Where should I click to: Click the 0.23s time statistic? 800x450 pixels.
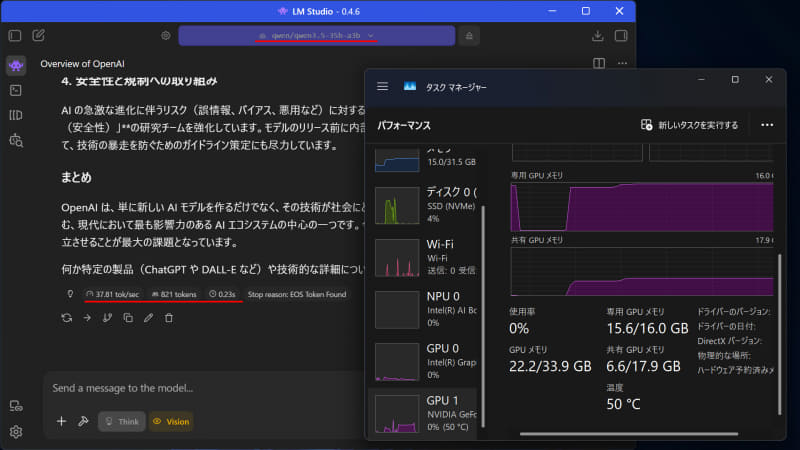point(222,294)
